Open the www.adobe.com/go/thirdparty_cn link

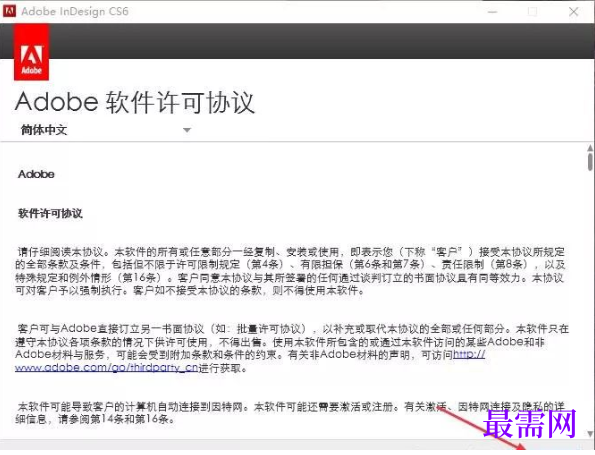pos(107,368)
